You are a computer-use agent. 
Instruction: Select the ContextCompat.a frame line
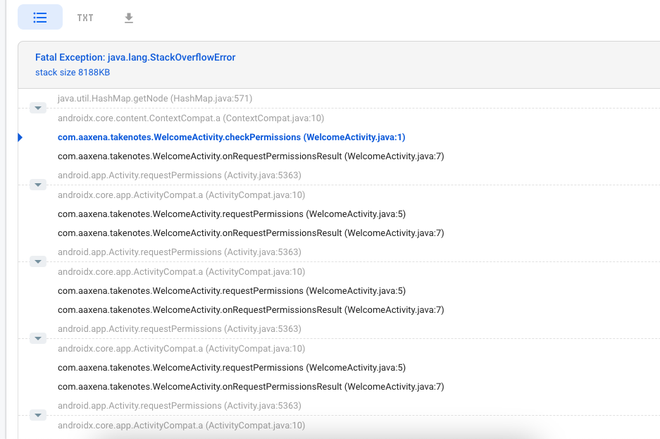(x=191, y=118)
